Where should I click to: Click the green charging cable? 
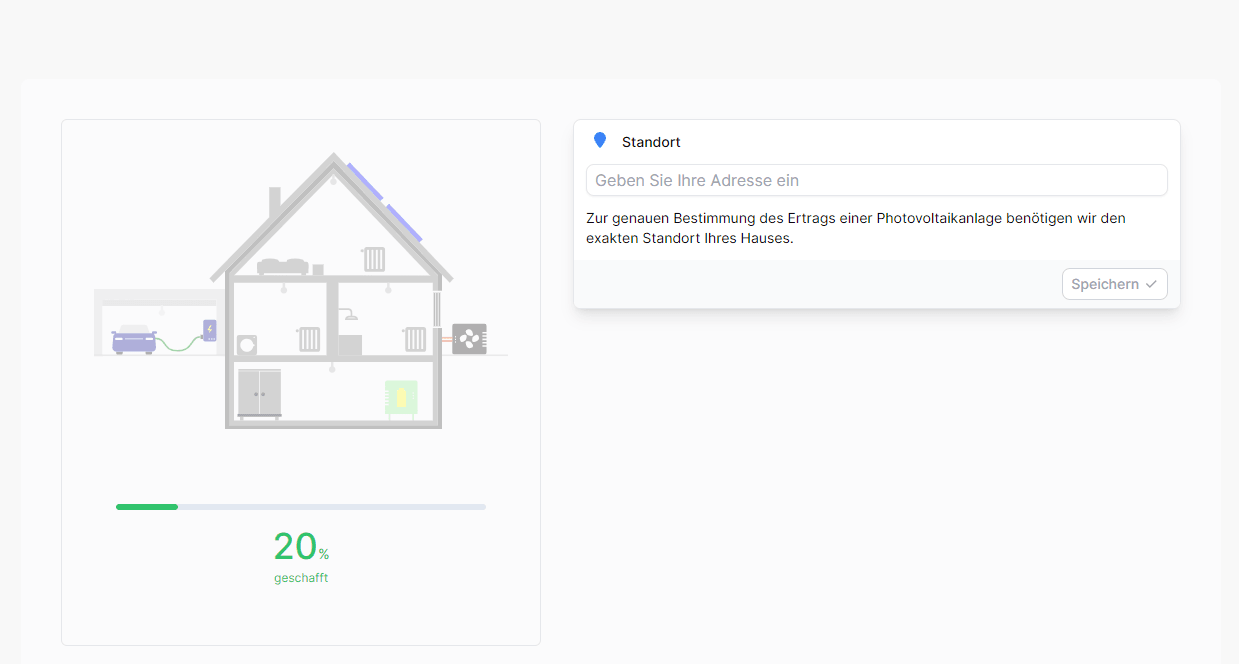point(178,343)
